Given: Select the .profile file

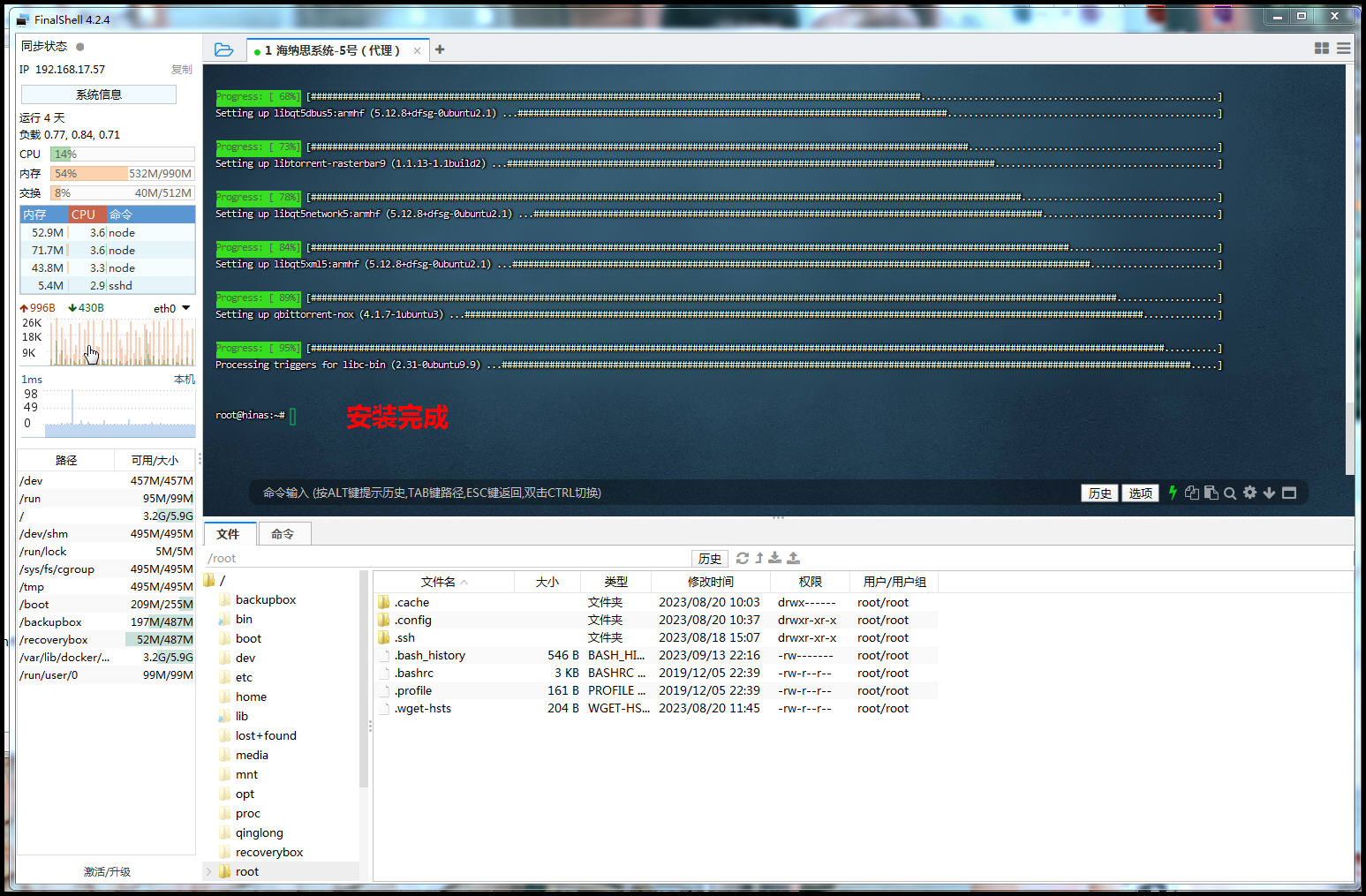Looking at the screenshot, I should 655,690.
